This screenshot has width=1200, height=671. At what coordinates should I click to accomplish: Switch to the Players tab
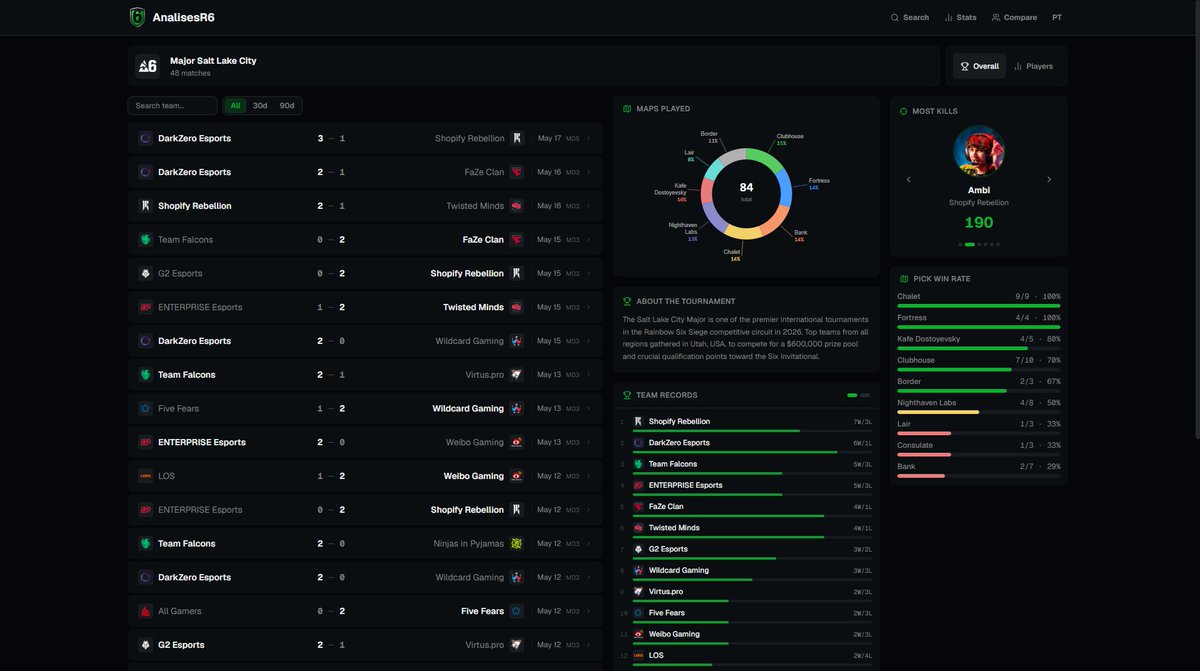click(1033, 66)
